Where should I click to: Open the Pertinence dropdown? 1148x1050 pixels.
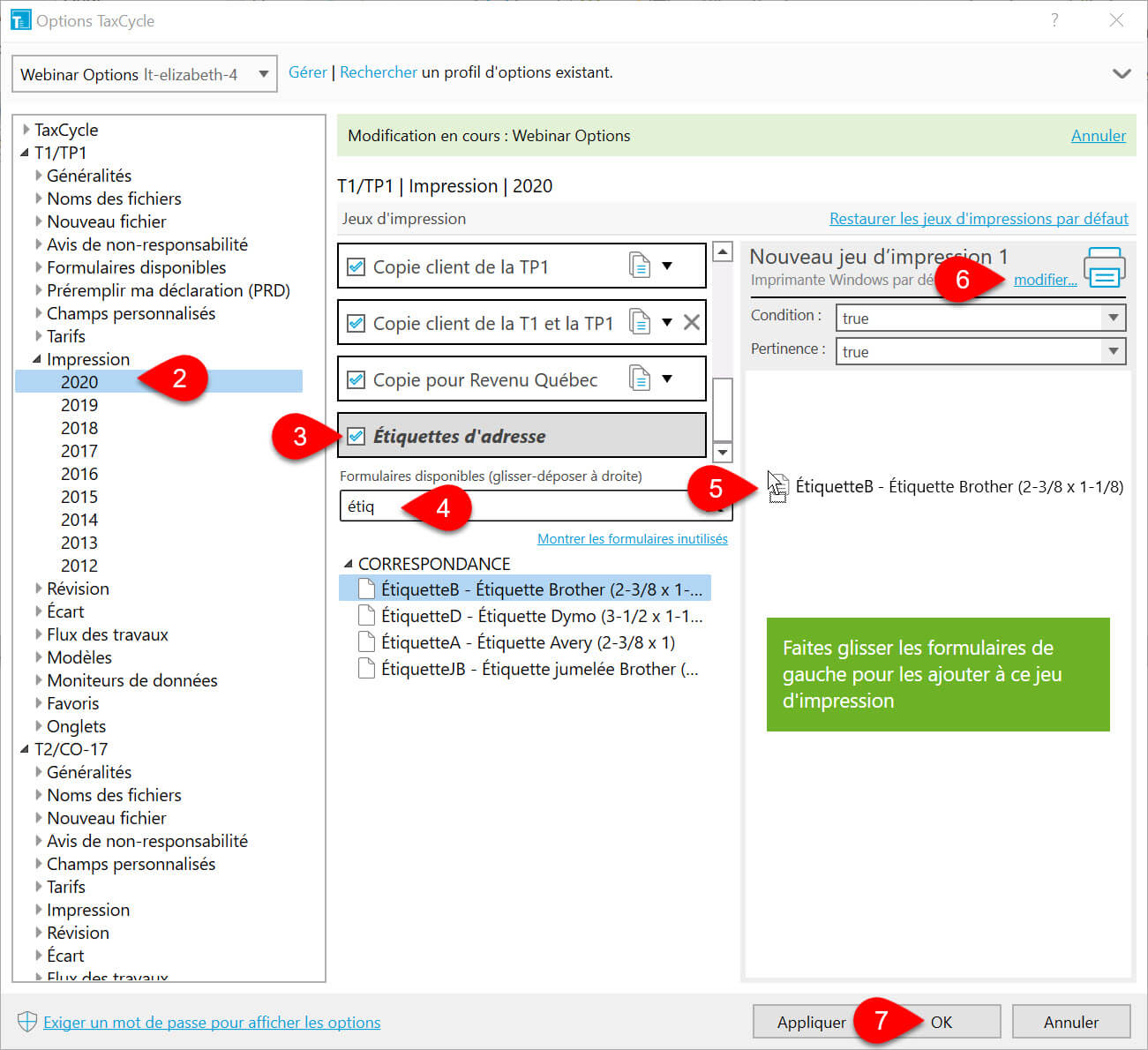[980, 351]
